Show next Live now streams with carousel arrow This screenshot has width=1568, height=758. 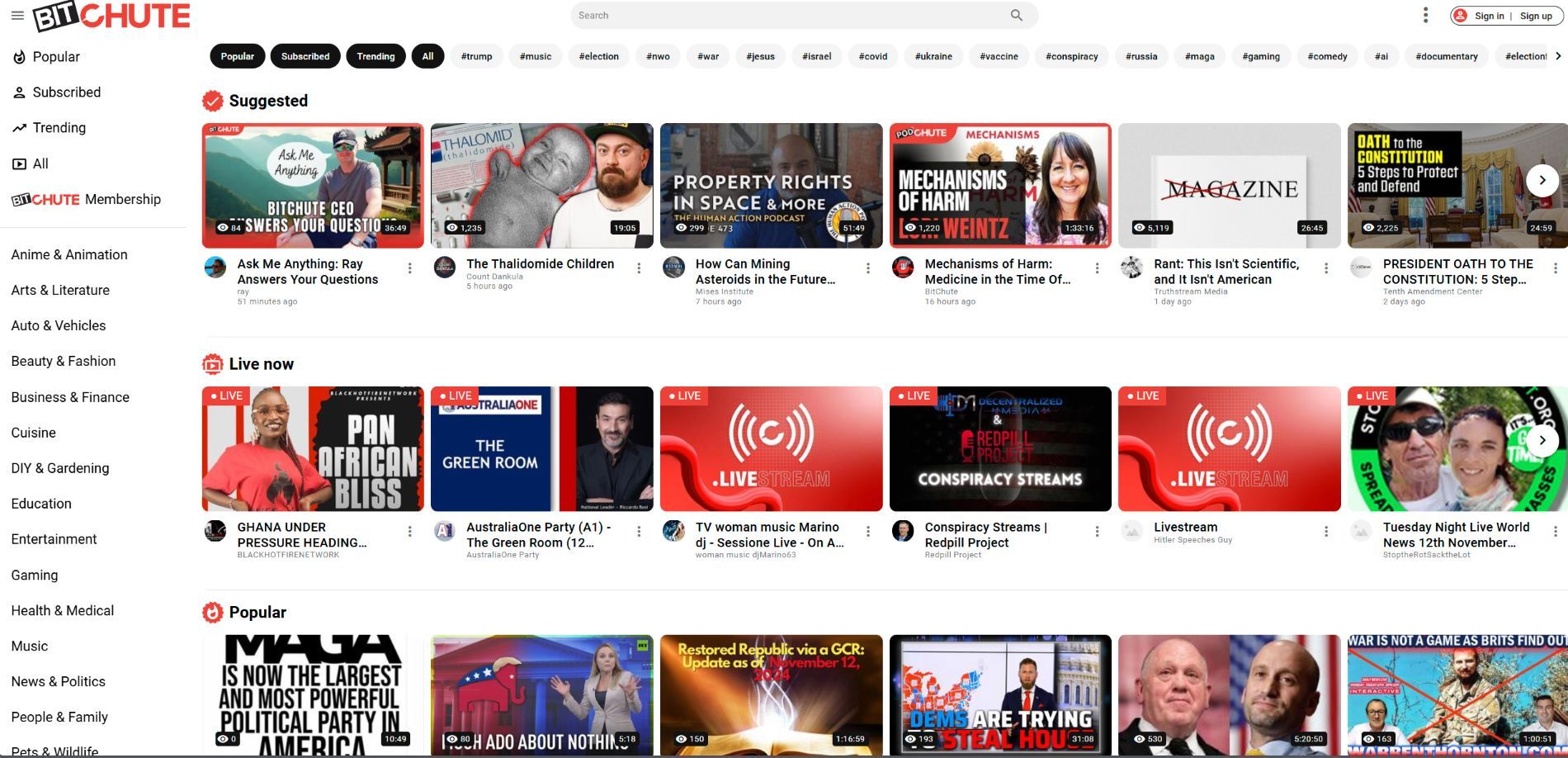coord(1542,440)
